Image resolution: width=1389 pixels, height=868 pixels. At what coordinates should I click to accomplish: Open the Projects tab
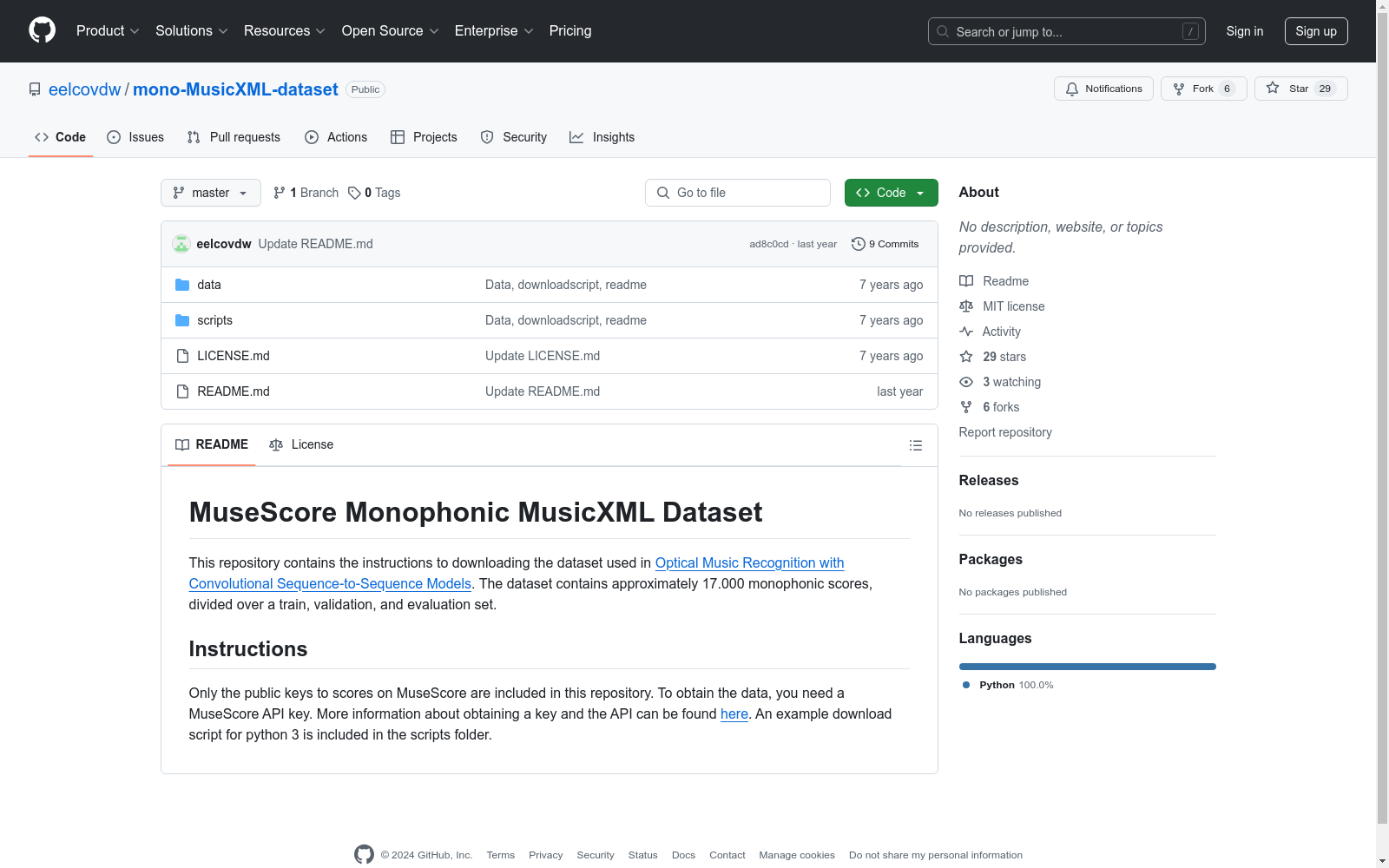pos(424,137)
